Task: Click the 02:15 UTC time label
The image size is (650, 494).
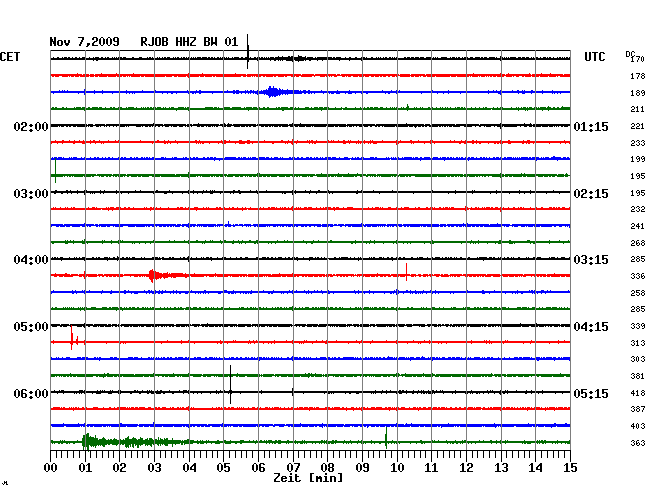Action: [591, 194]
